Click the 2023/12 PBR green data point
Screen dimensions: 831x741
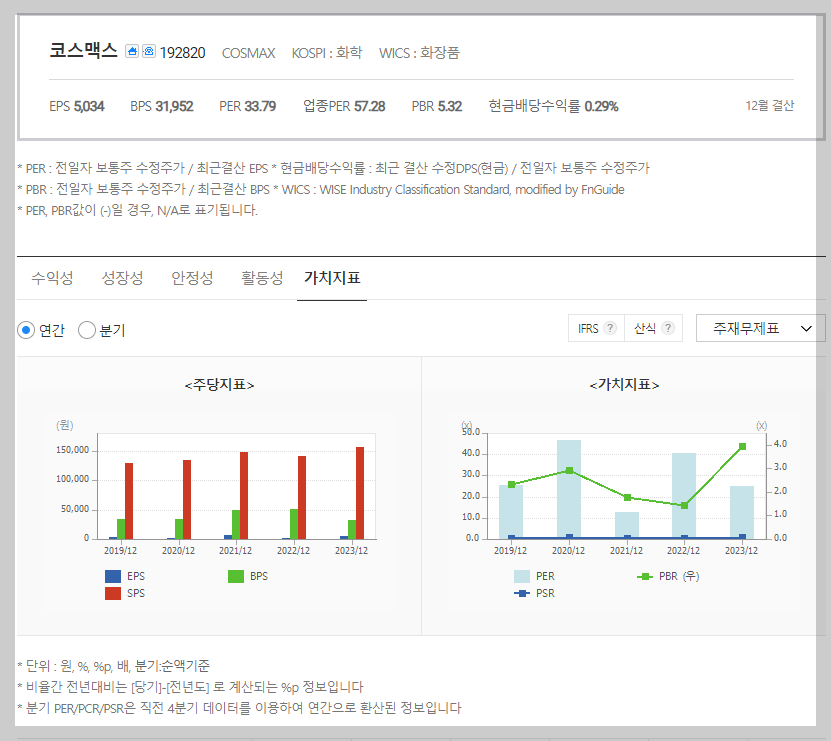click(742, 446)
